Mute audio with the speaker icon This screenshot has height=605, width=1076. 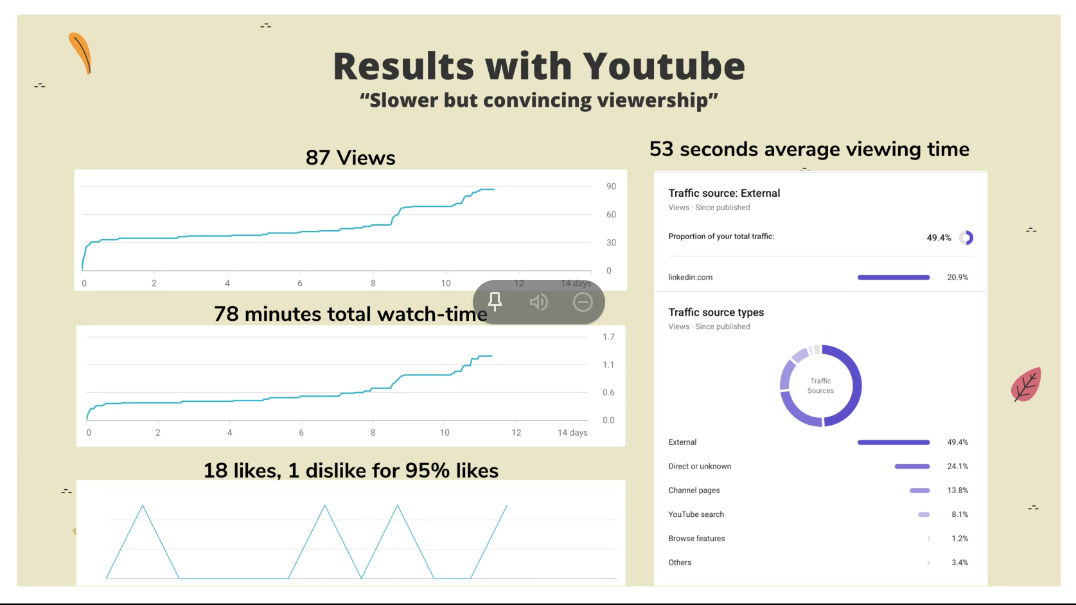(539, 302)
